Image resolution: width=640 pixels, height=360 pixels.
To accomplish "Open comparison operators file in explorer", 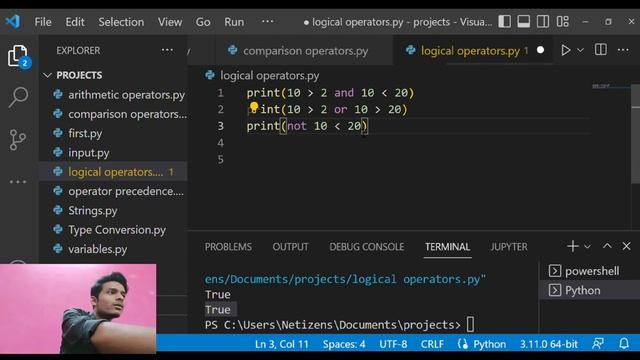I will pos(114,114).
